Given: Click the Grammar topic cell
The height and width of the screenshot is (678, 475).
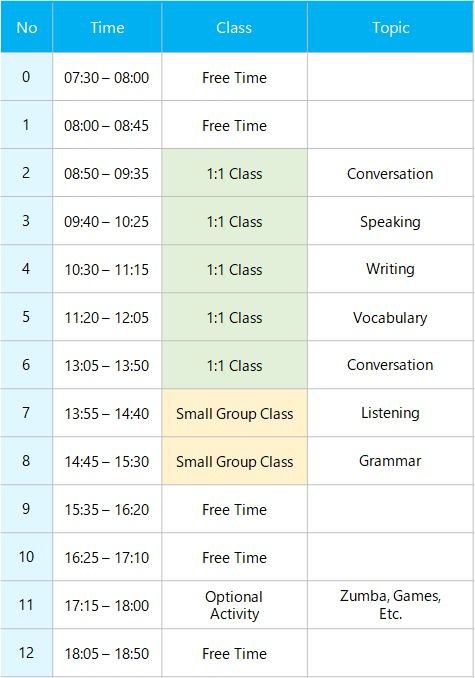Looking at the screenshot, I should 390,461.
